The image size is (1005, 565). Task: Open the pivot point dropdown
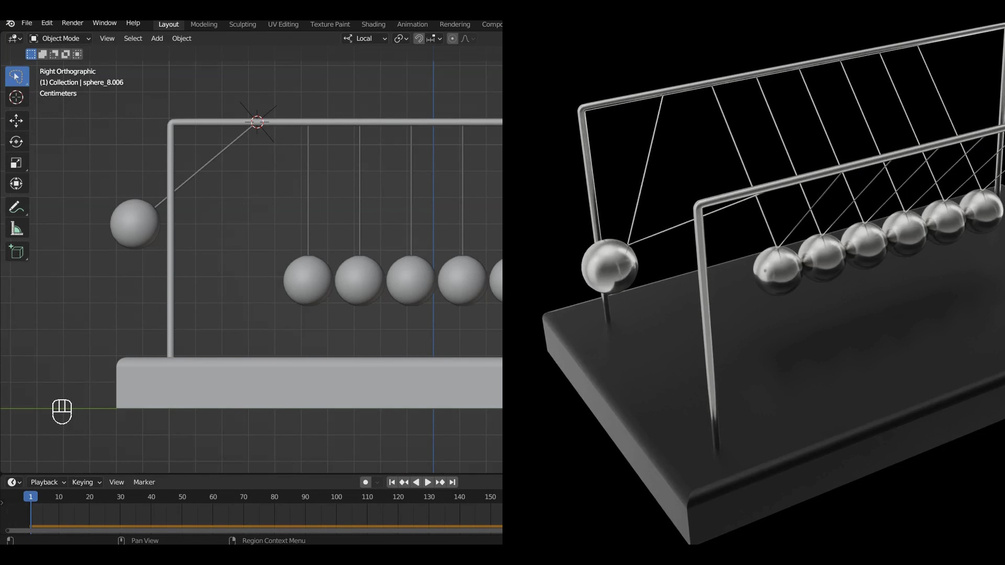[x=401, y=38]
